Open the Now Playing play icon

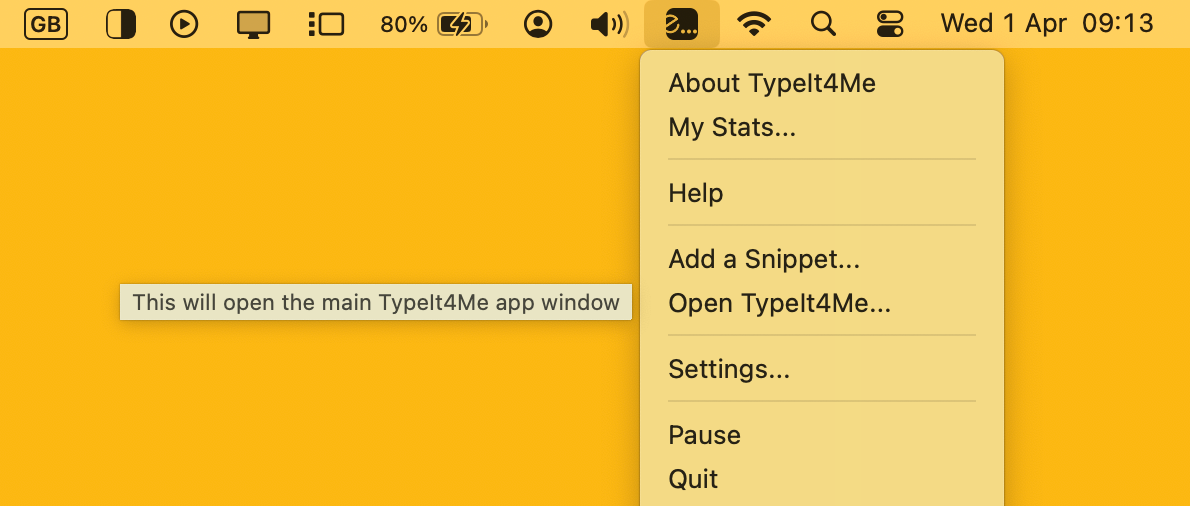point(184,24)
